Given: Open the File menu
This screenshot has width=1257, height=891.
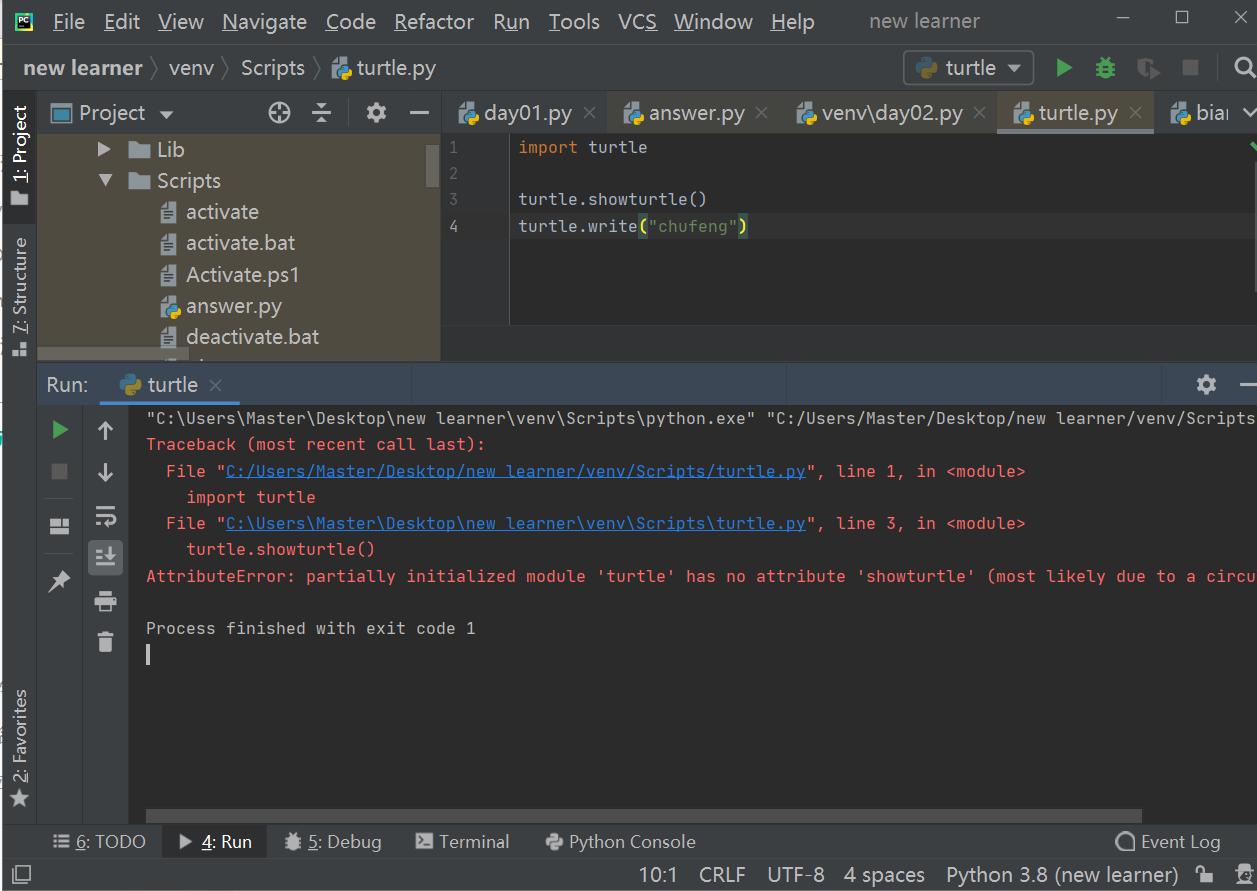Looking at the screenshot, I should click(68, 21).
